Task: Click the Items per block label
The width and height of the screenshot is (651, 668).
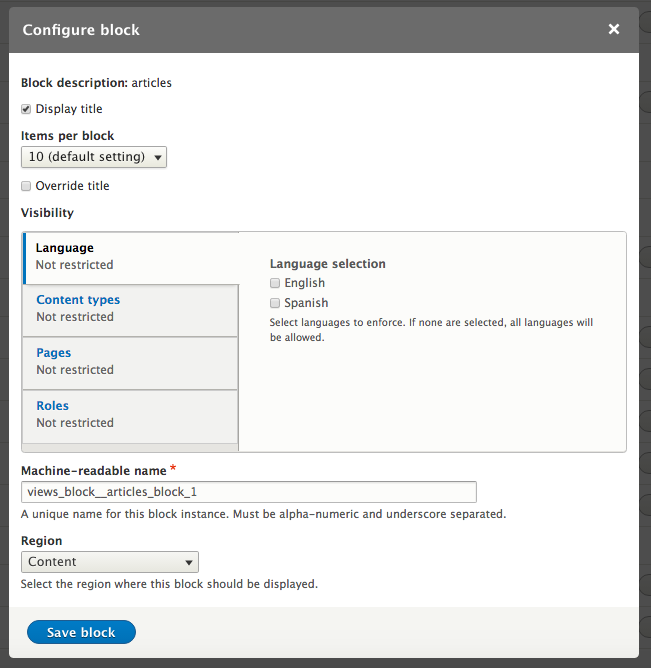Action: 68,136
